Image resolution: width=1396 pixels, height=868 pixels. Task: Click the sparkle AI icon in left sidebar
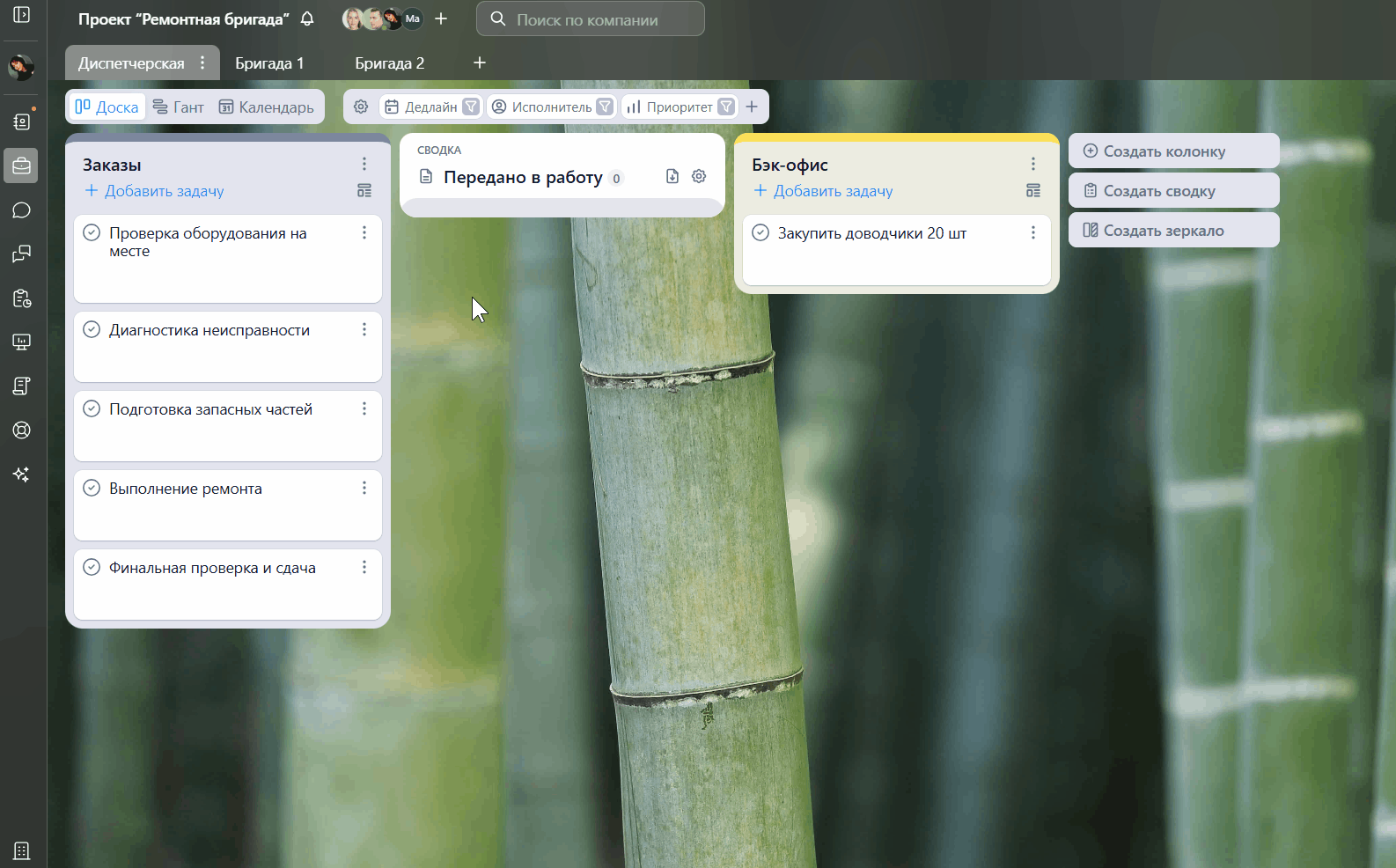(22, 474)
